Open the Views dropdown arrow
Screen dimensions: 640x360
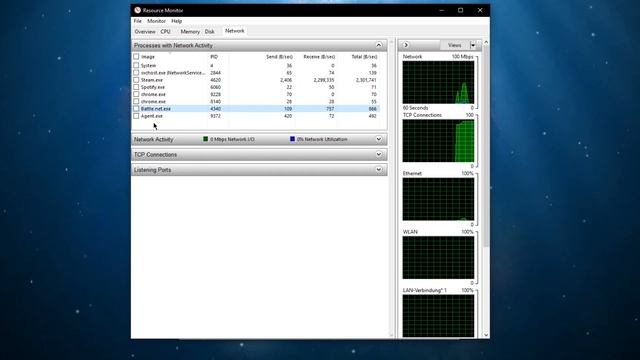pos(473,45)
